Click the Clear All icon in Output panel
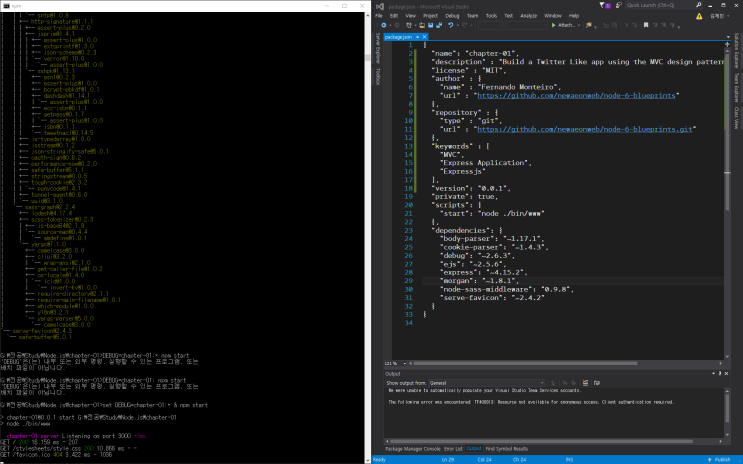Image resolution: width=743 pixels, height=464 pixels. click(x=585, y=383)
